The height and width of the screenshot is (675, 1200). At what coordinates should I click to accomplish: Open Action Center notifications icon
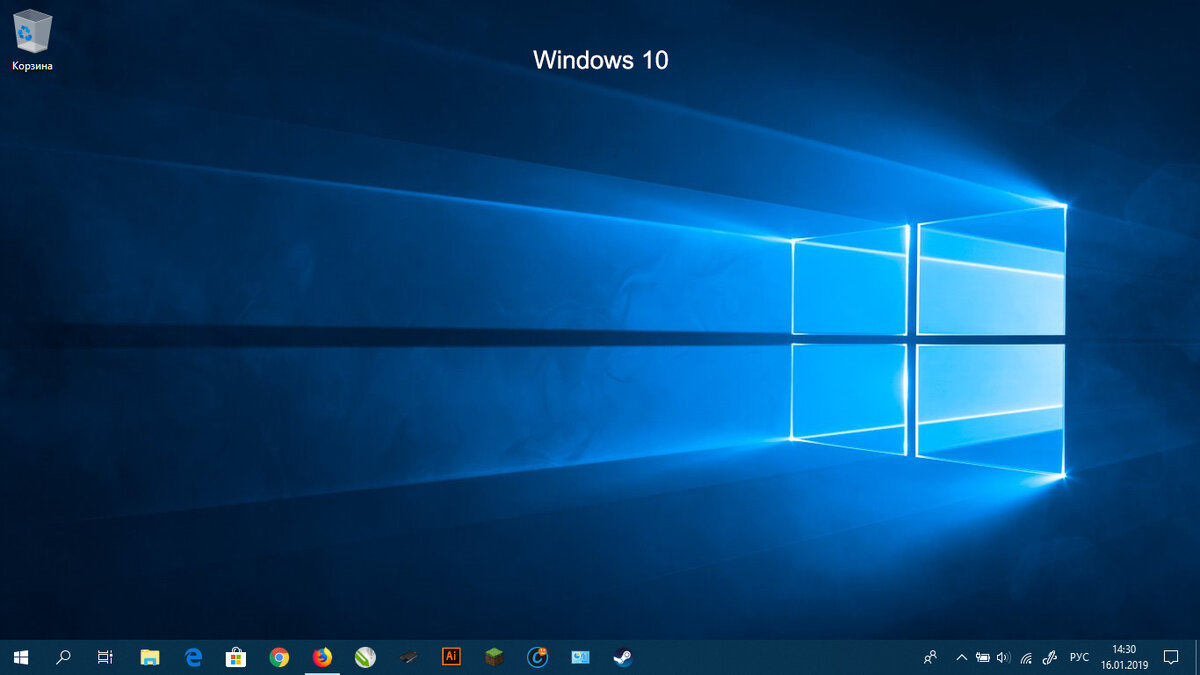pos(1171,657)
